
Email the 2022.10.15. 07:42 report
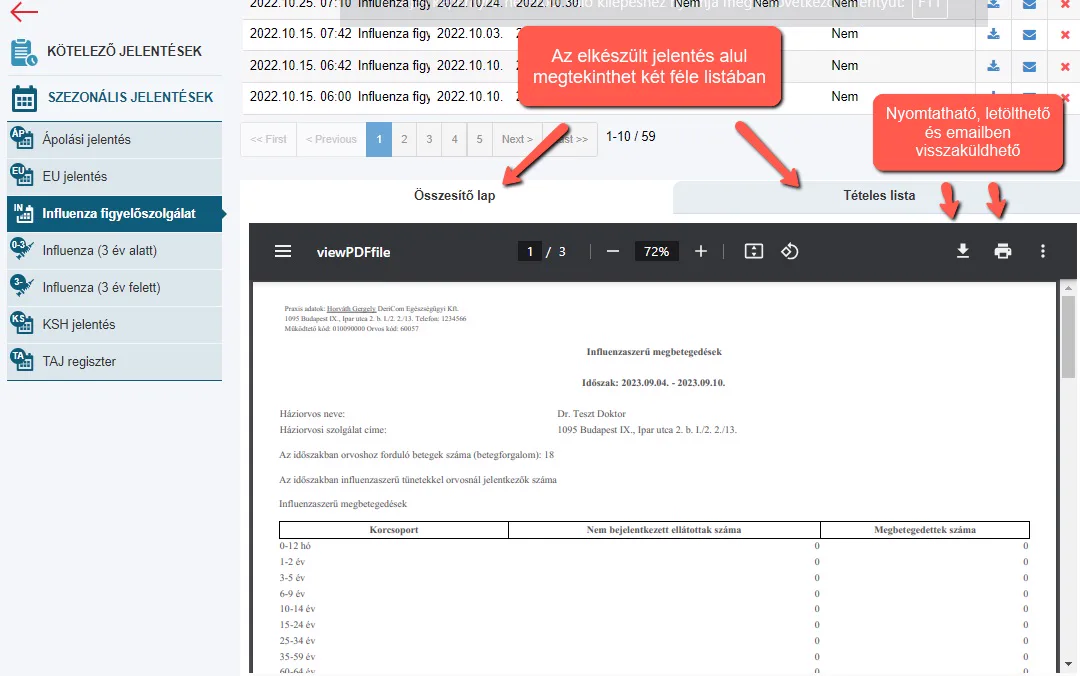(1029, 34)
